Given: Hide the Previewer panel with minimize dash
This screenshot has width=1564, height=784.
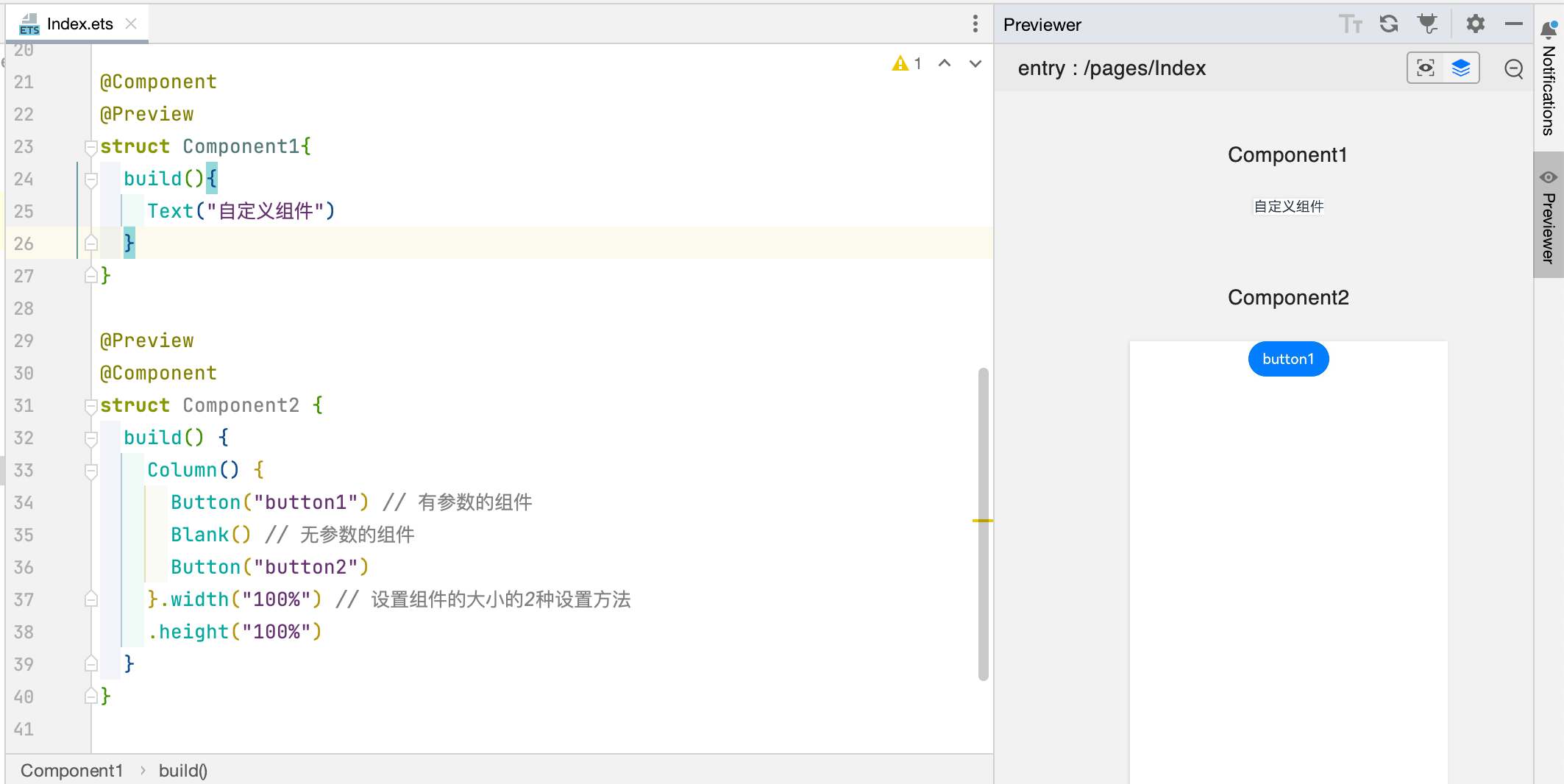Looking at the screenshot, I should pos(1514,24).
